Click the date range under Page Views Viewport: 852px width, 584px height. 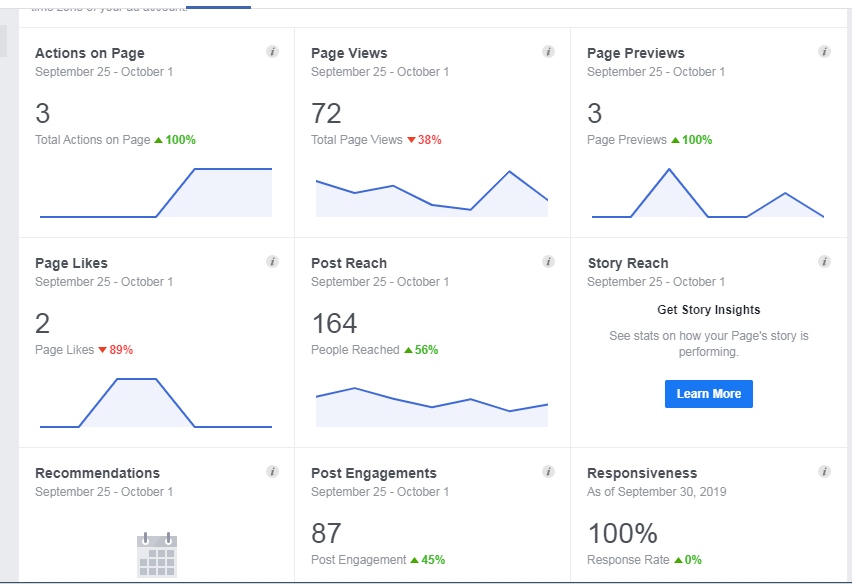click(x=380, y=72)
